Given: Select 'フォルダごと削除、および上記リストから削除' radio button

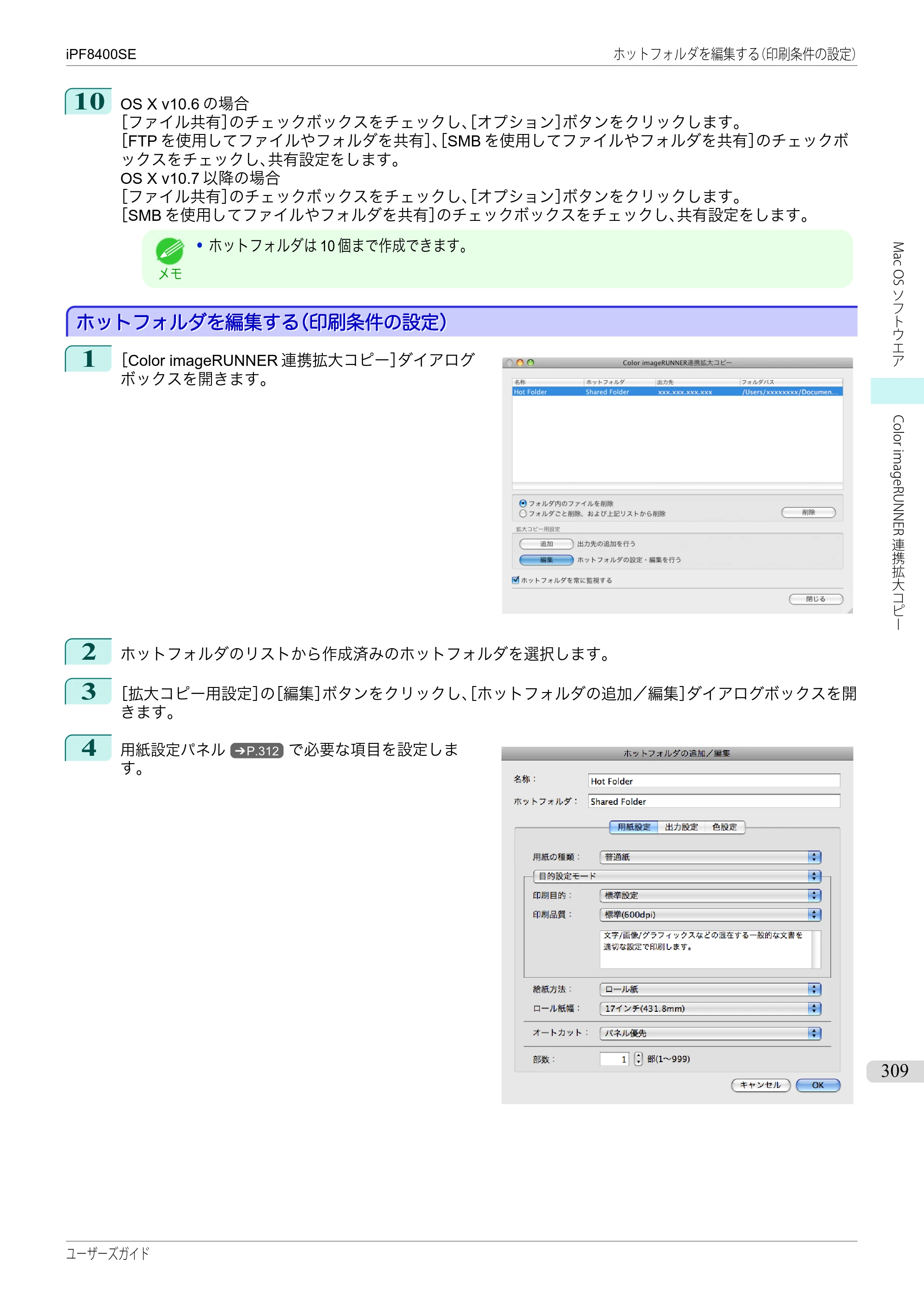Looking at the screenshot, I should pyautogui.click(x=522, y=513).
